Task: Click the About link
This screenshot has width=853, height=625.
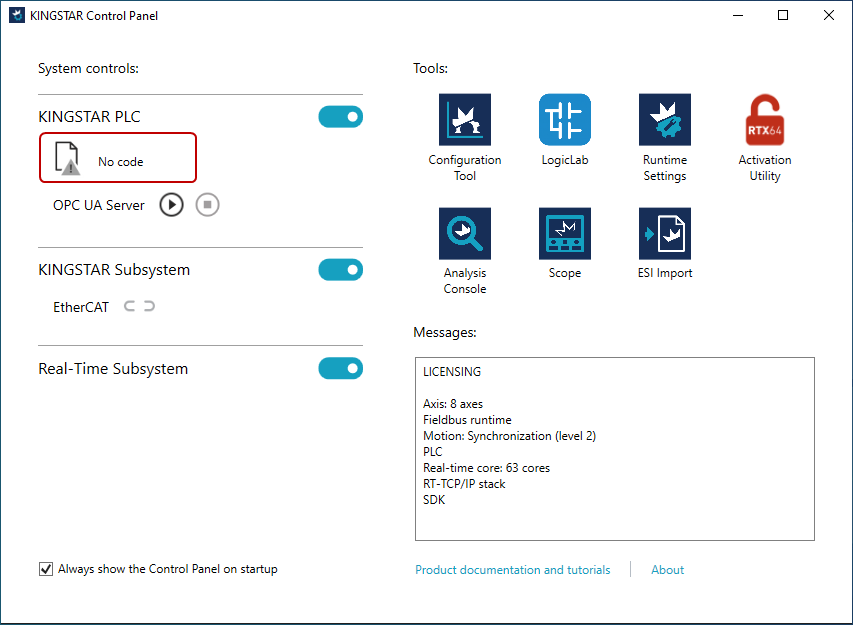Action: (667, 570)
